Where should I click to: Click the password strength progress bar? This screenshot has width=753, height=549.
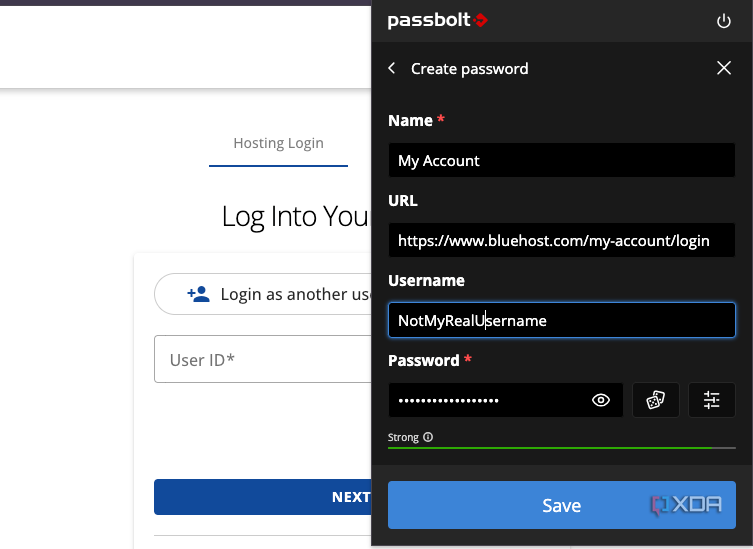561,448
